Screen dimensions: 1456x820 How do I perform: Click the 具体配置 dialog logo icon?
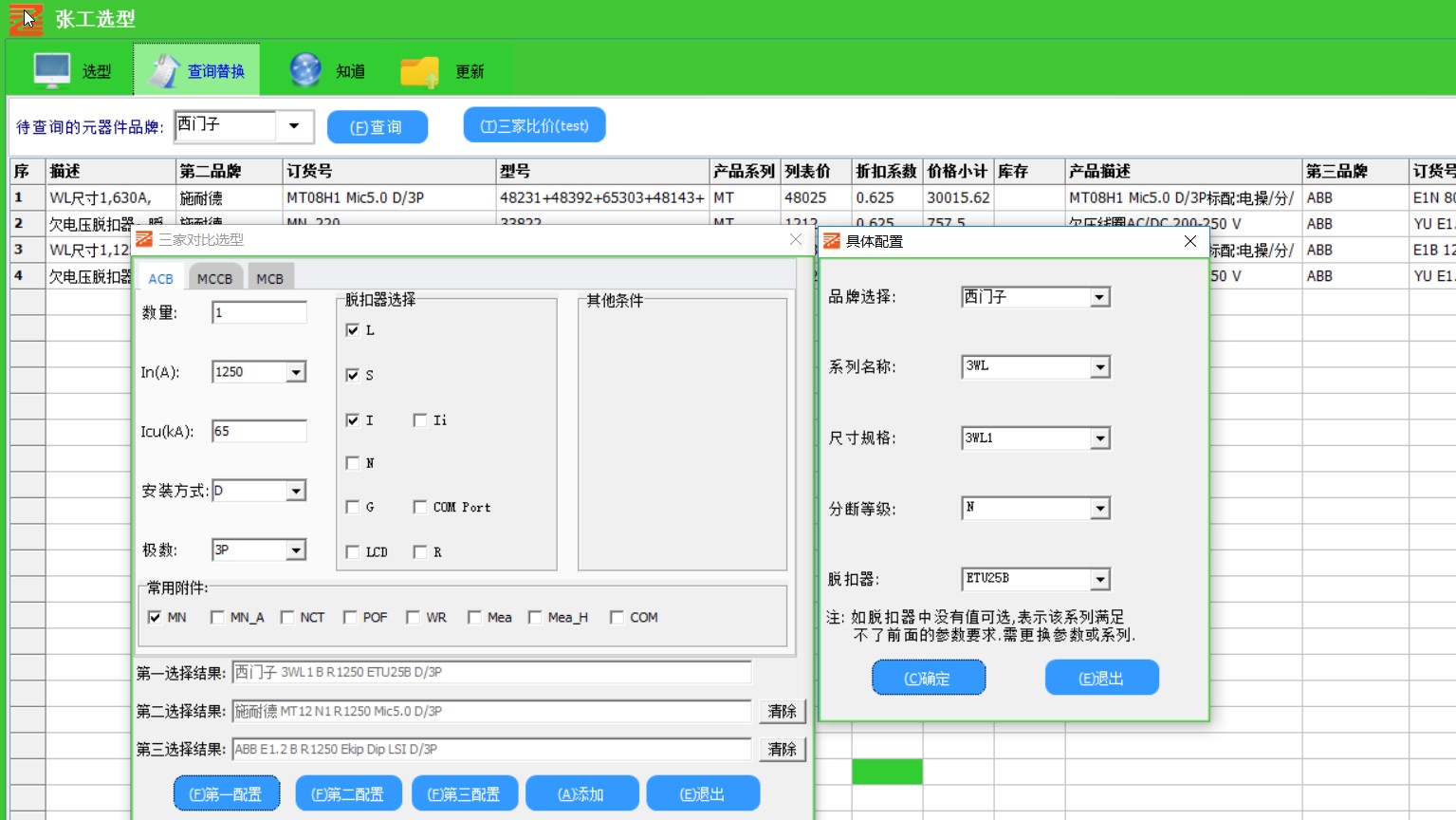[x=832, y=241]
